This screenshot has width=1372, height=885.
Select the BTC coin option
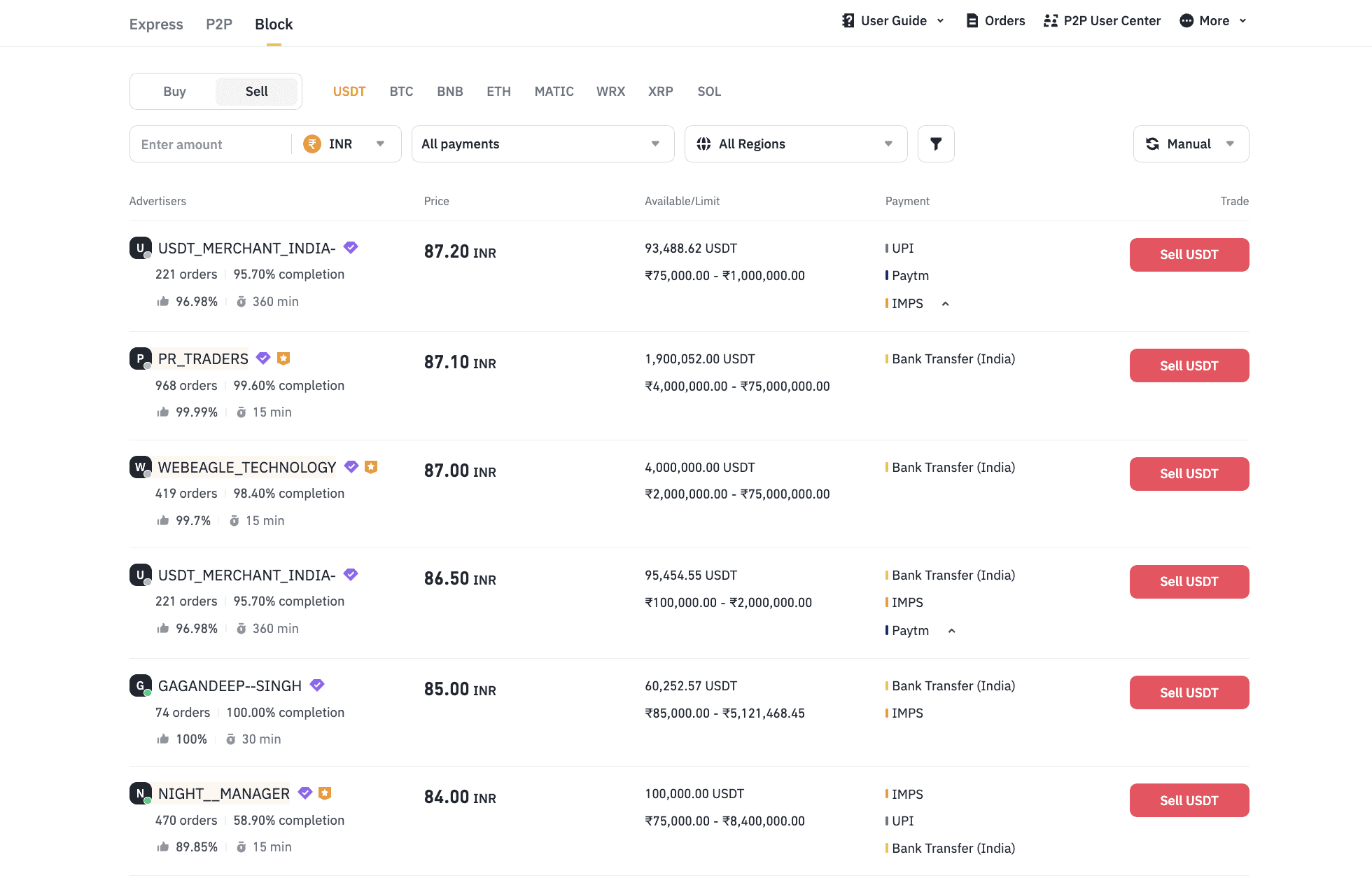[x=401, y=92]
